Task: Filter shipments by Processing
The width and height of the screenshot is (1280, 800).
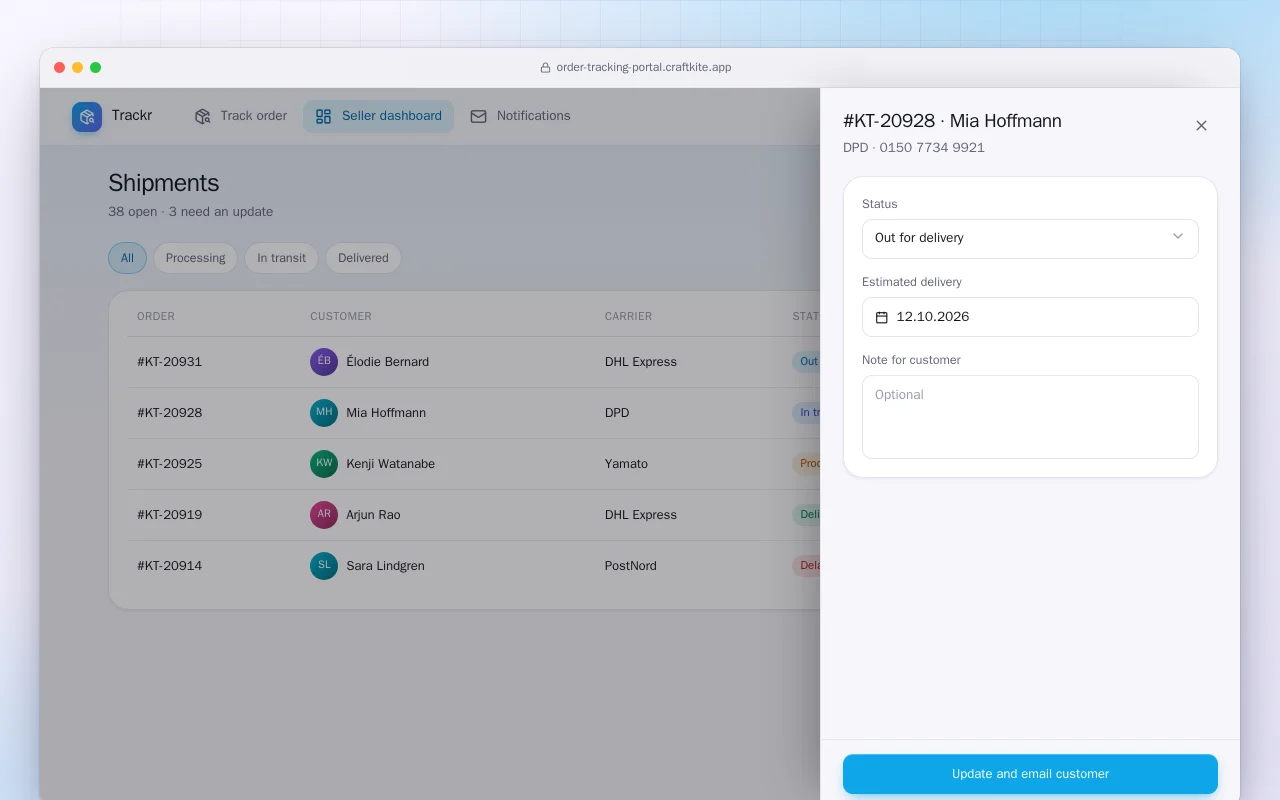Action: tap(195, 258)
